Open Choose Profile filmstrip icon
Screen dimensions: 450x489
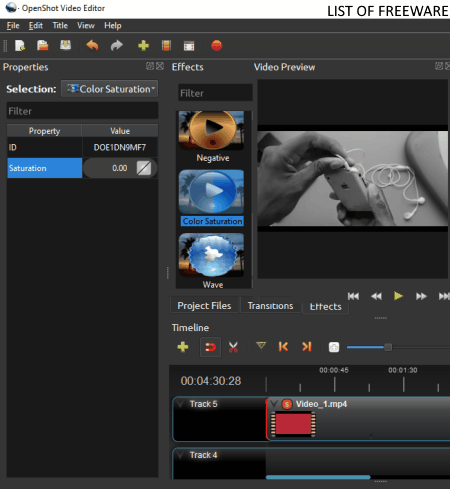[166, 46]
